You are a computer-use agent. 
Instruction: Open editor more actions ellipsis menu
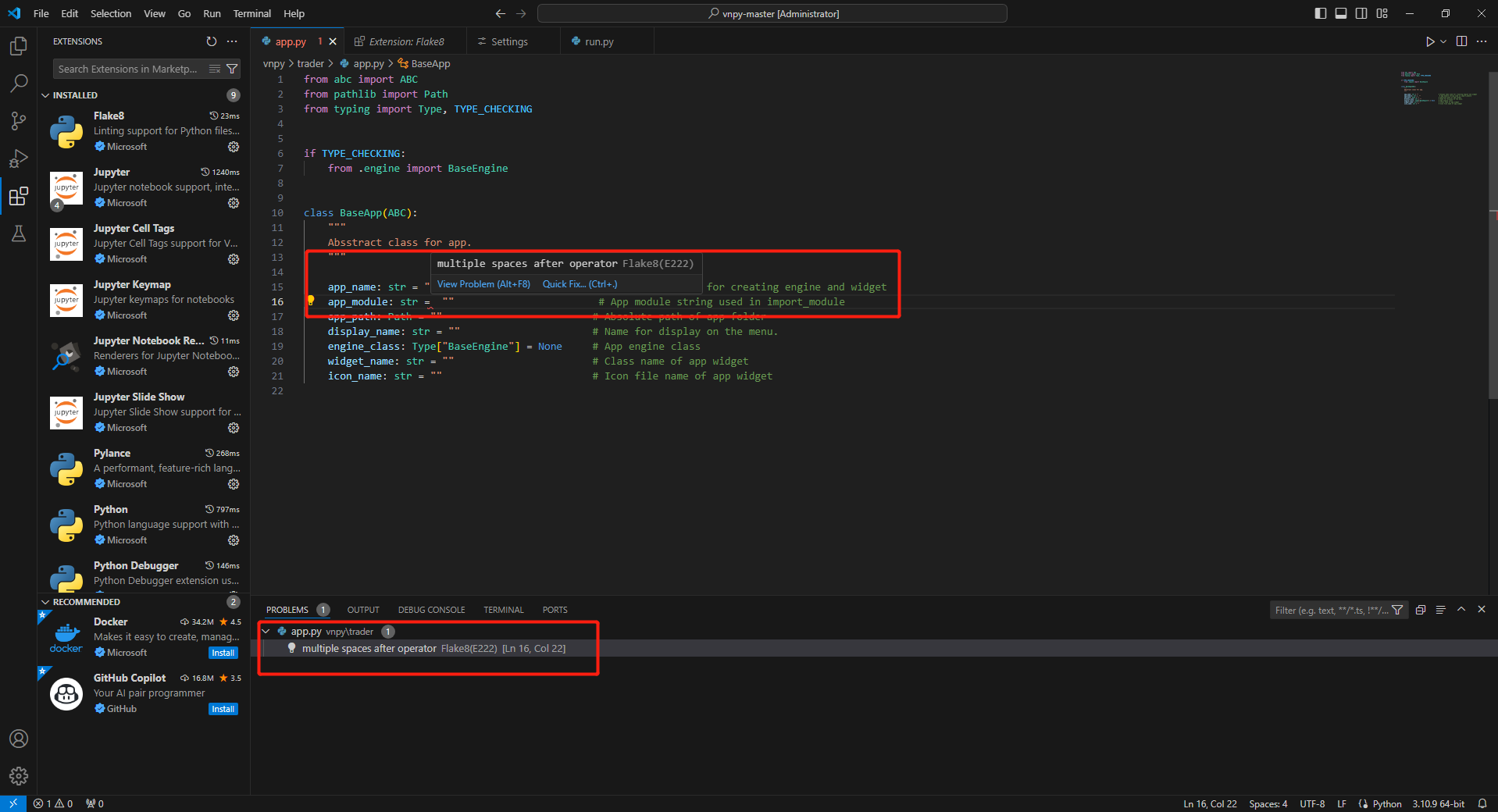pyautogui.click(x=1482, y=41)
